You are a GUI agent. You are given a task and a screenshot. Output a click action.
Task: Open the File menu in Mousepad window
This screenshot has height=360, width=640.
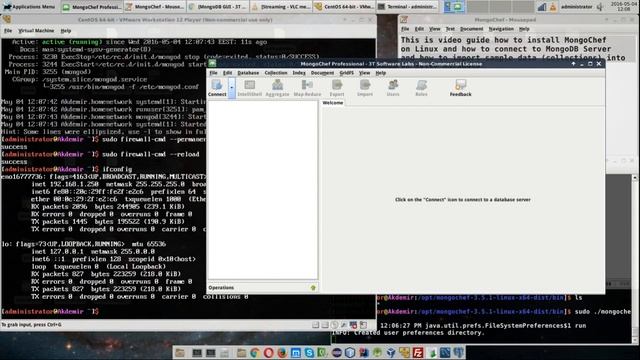coord(405,29)
